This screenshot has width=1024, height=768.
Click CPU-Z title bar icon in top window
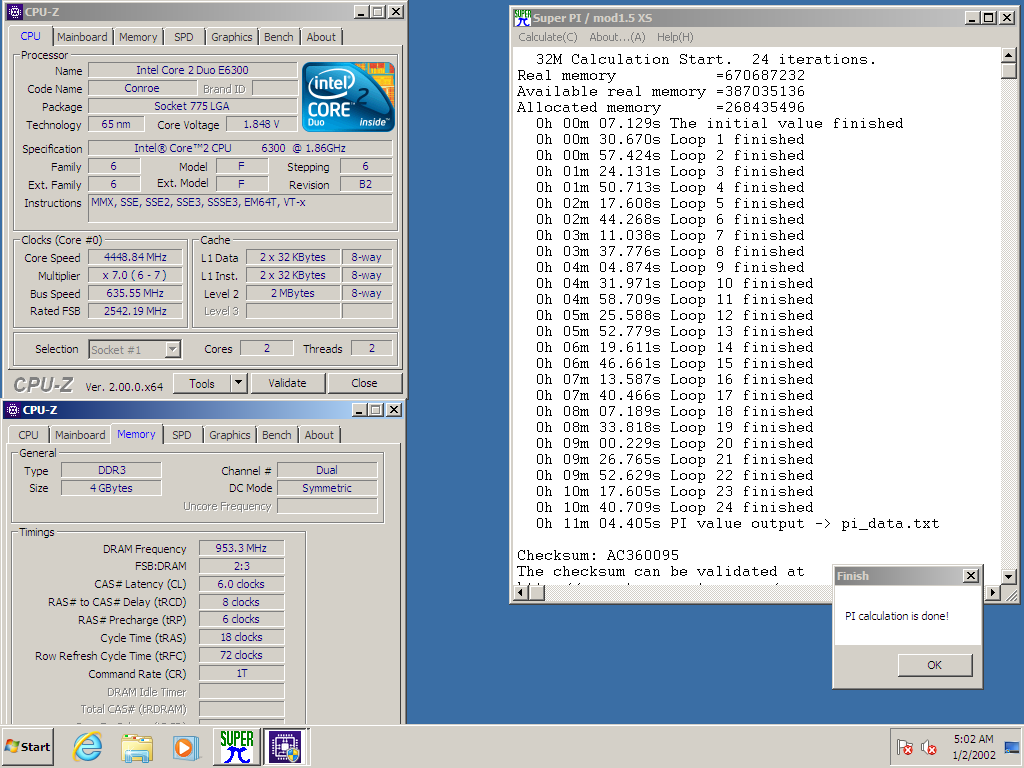14,12
